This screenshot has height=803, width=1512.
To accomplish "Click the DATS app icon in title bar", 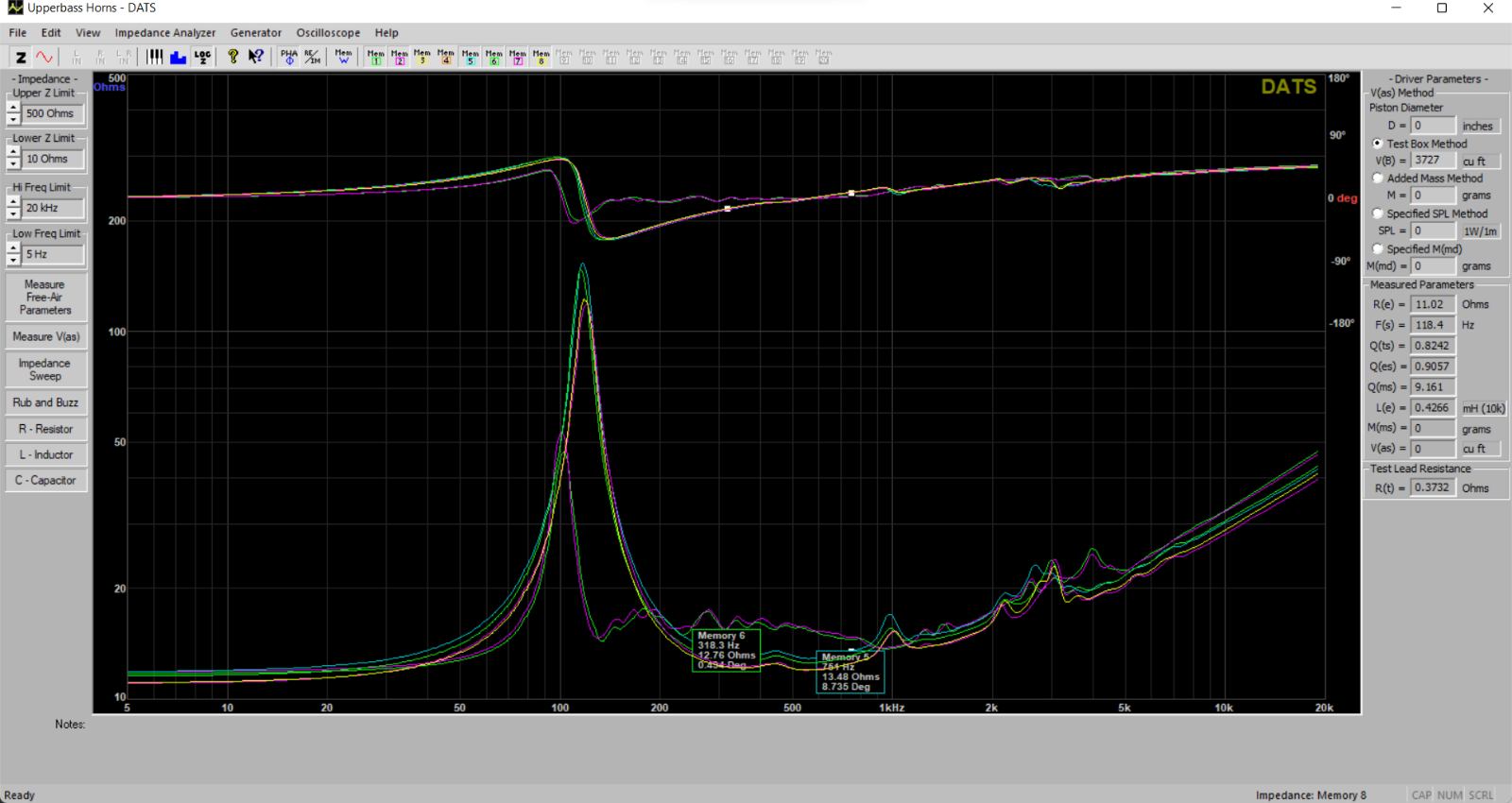I will [x=15, y=8].
